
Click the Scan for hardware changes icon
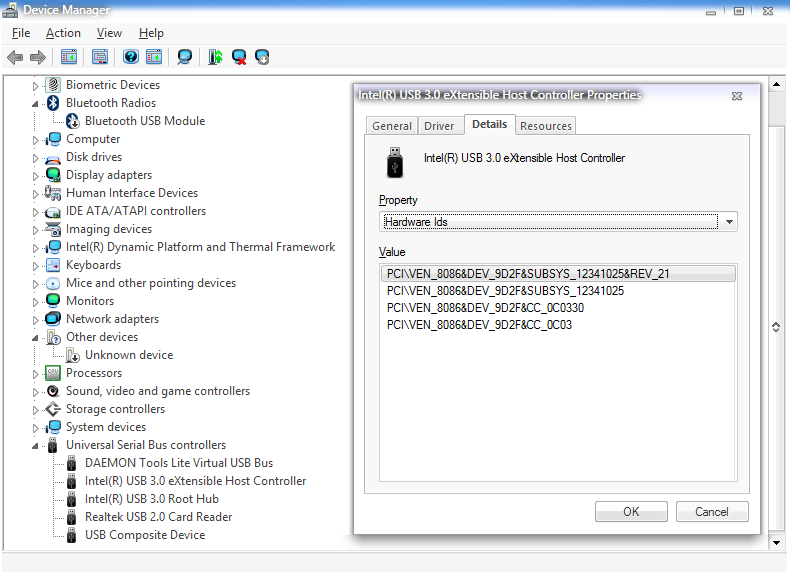coord(185,57)
